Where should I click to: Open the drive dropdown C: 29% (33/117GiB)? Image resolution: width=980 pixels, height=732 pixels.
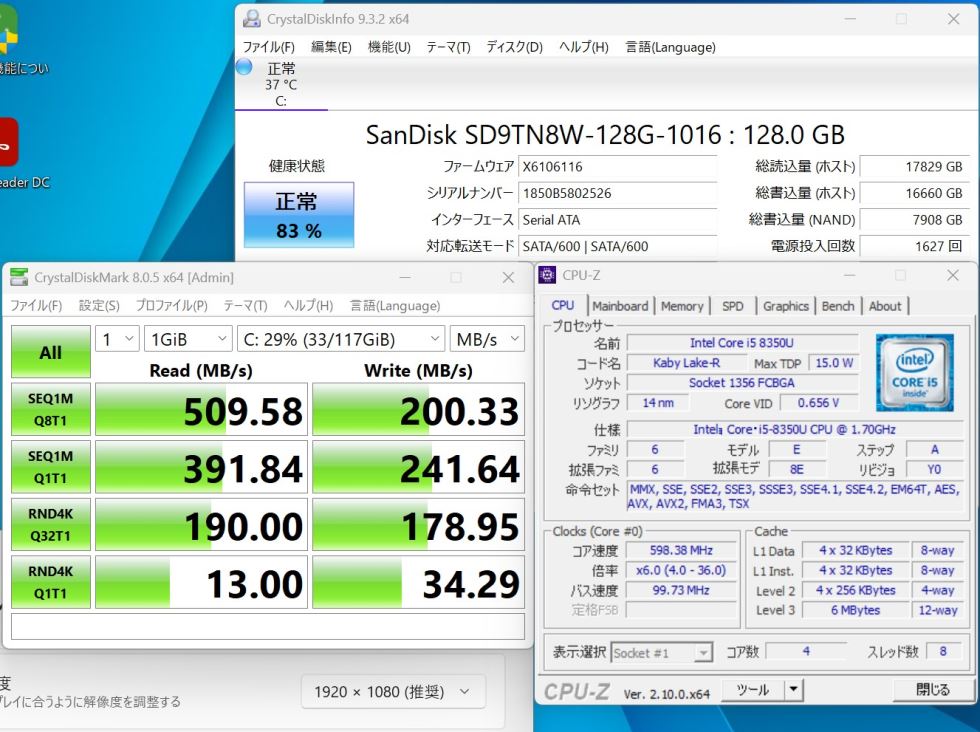coord(341,339)
